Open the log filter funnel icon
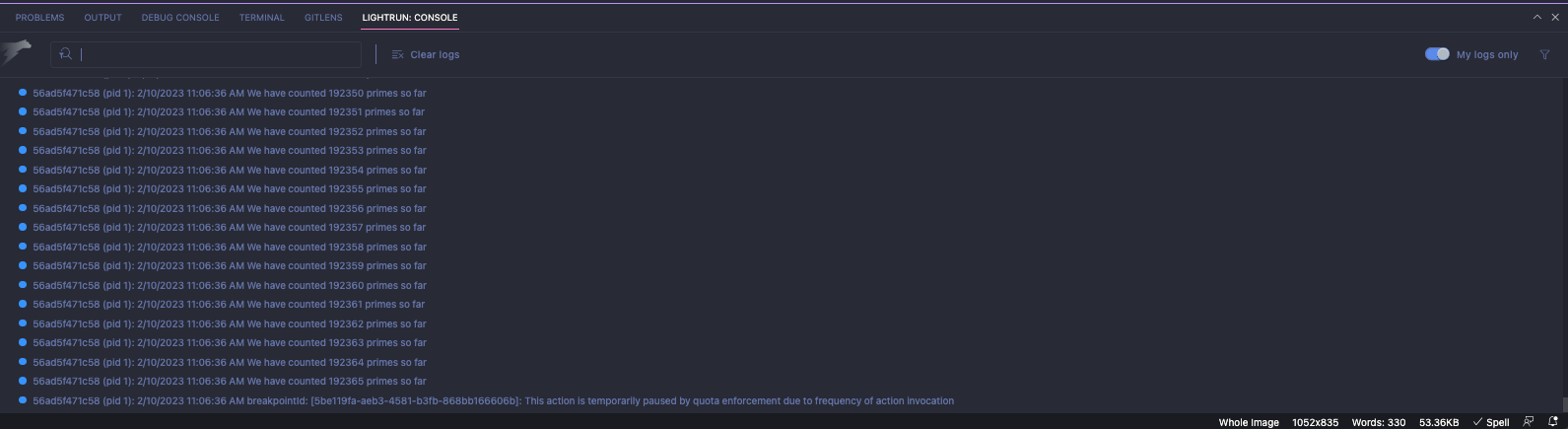The height and width of the screenshot is (429, 1568). click(1544, 55)
